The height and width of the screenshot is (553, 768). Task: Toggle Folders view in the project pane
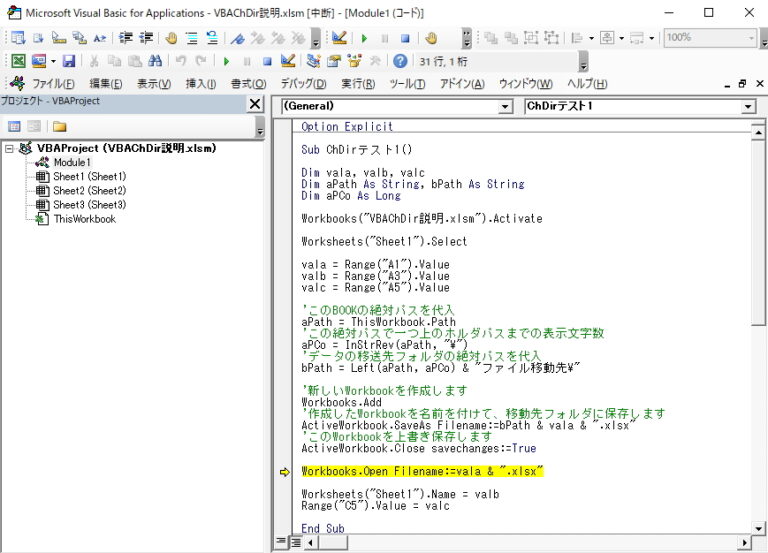click(x=59, y=127)
